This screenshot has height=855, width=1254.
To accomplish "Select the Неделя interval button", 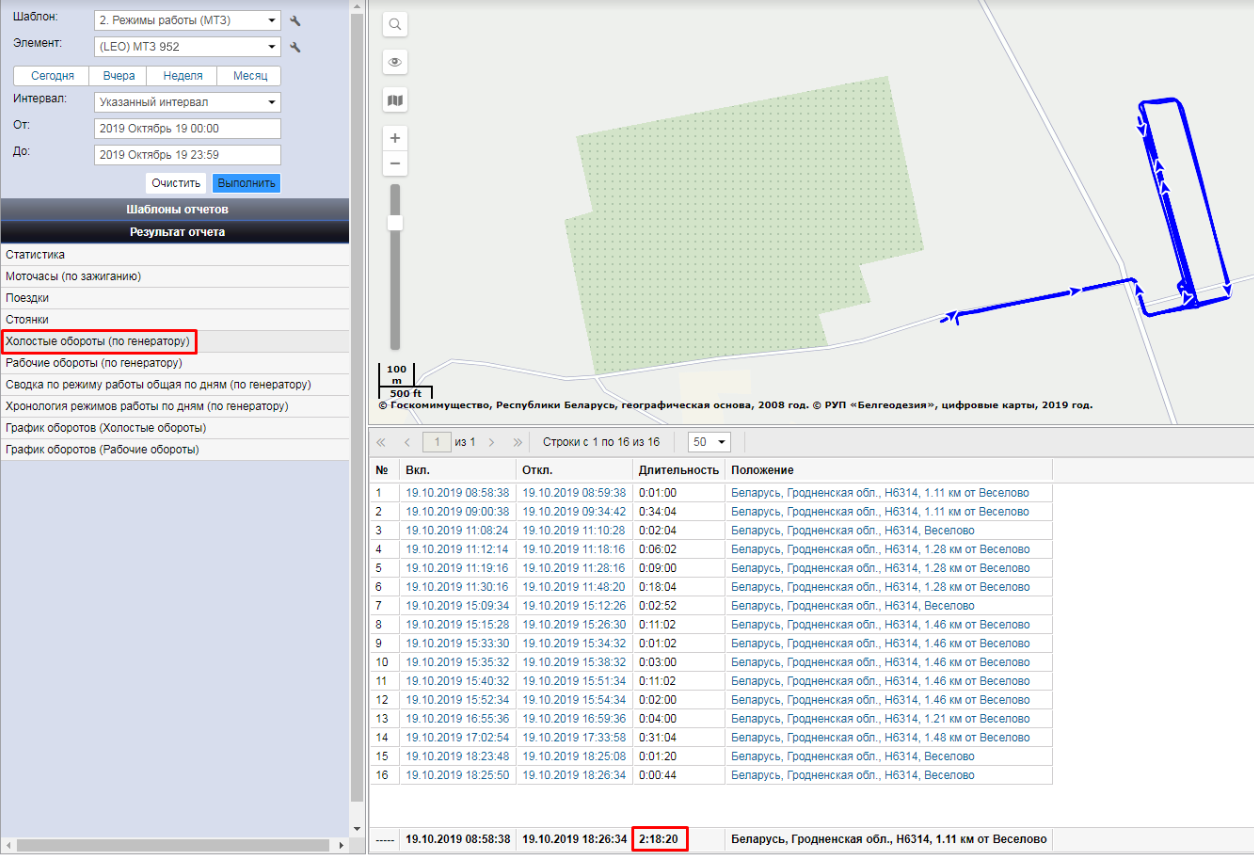I will coord(182,76).
